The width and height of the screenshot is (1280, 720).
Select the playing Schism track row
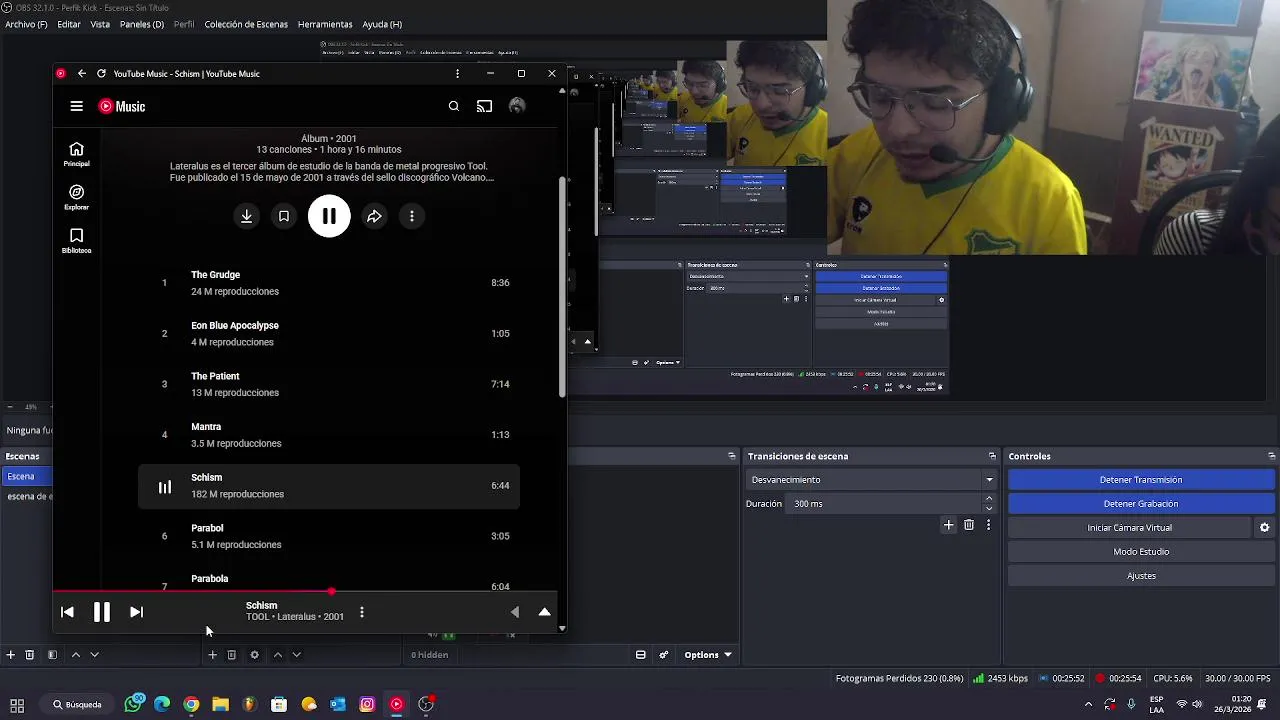[x=329, y=486]
